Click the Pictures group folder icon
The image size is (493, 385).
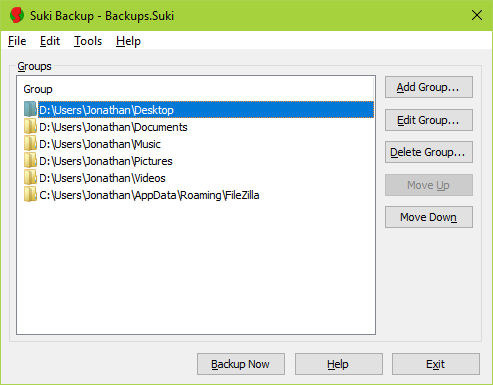pos(30,160)
